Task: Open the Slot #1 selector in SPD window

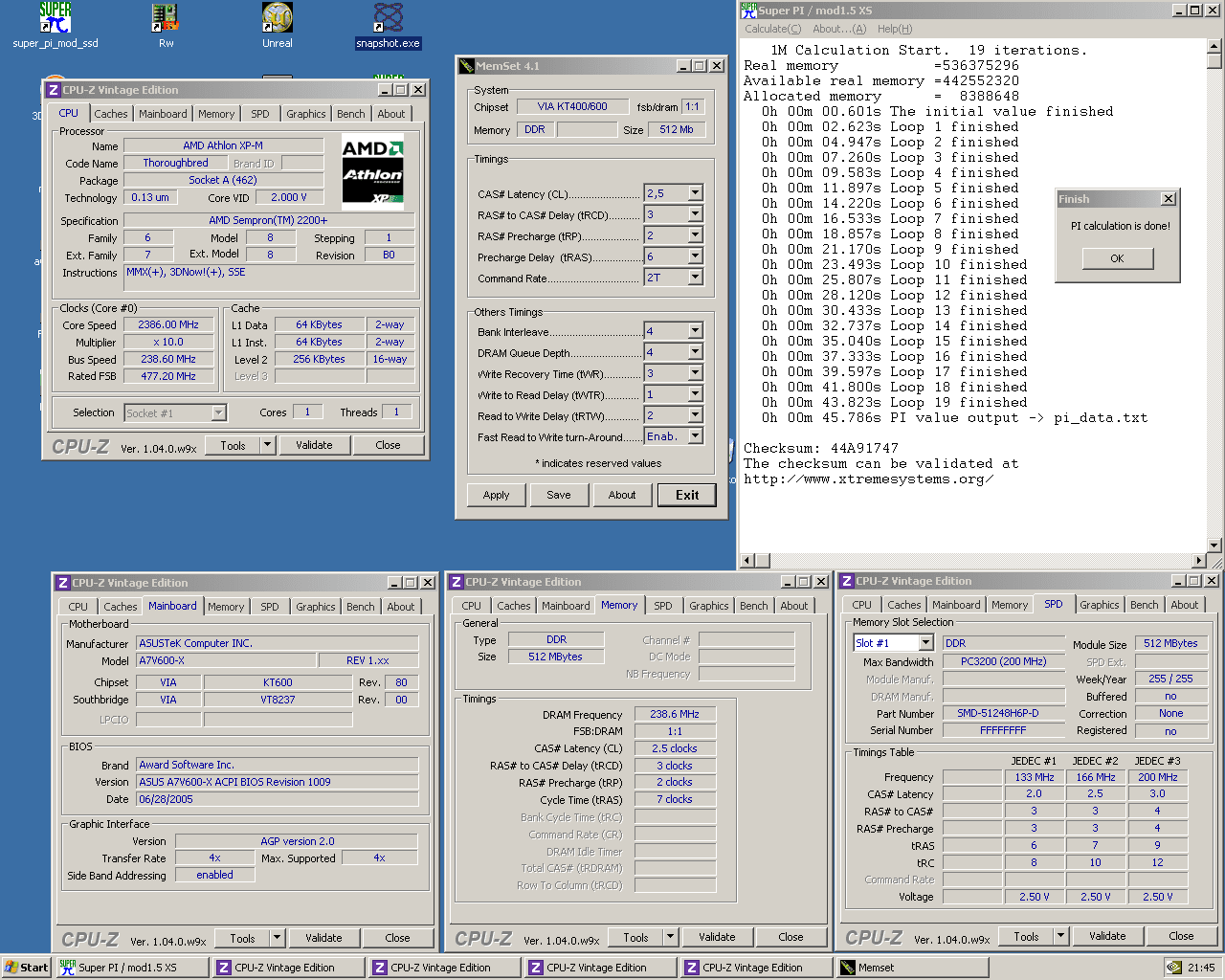Action: (925, 643)
